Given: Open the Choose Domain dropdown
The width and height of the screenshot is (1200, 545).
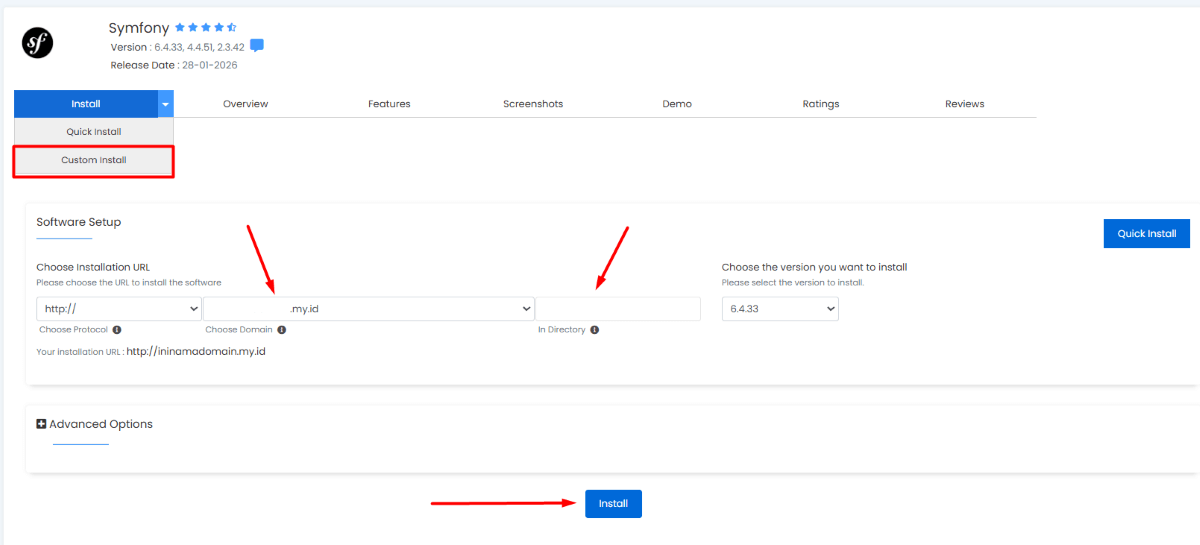Looking at the screenshot, I should (x=368, y=309).
